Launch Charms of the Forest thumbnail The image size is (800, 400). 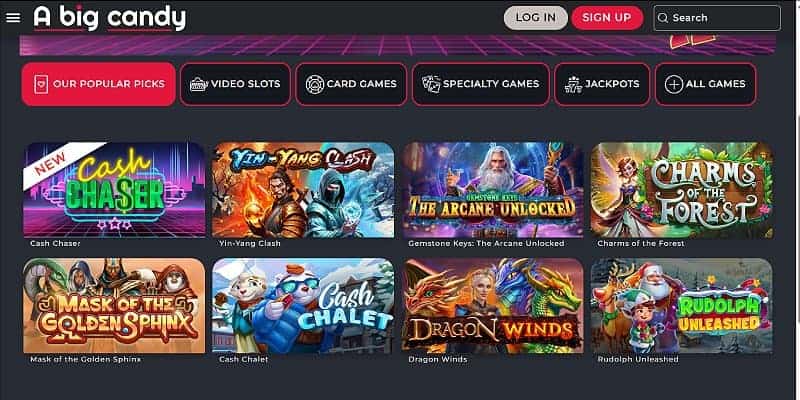[x=682, y=190]
